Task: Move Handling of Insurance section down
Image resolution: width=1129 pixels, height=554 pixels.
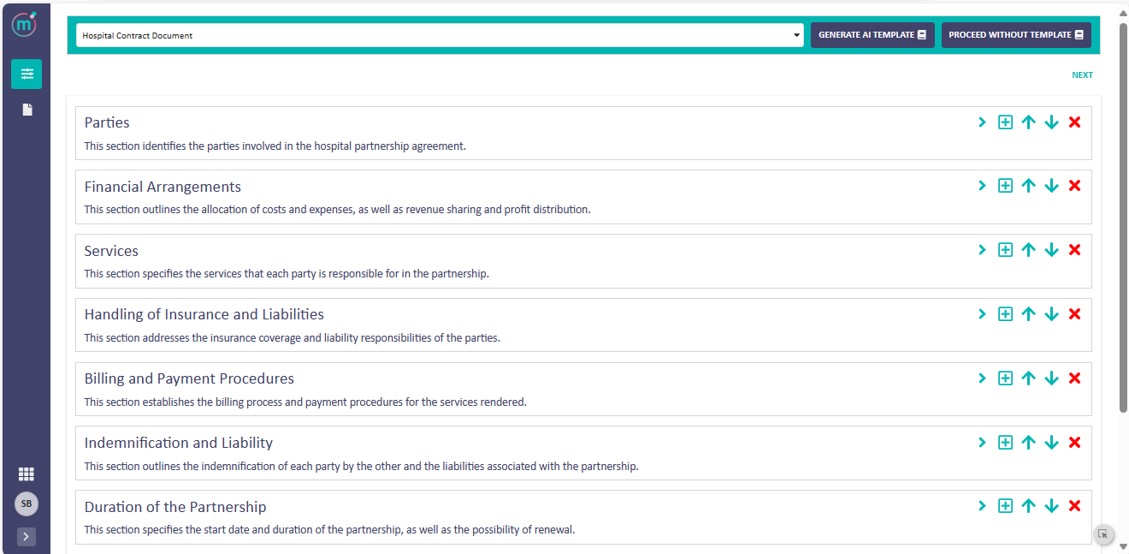Action: [x=1051, y=314]
